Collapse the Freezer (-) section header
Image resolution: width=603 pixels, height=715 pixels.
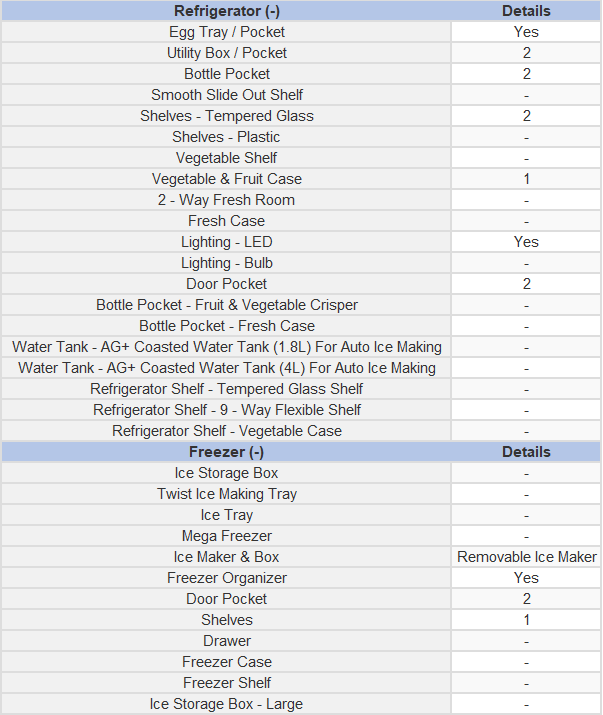point(227,452)
